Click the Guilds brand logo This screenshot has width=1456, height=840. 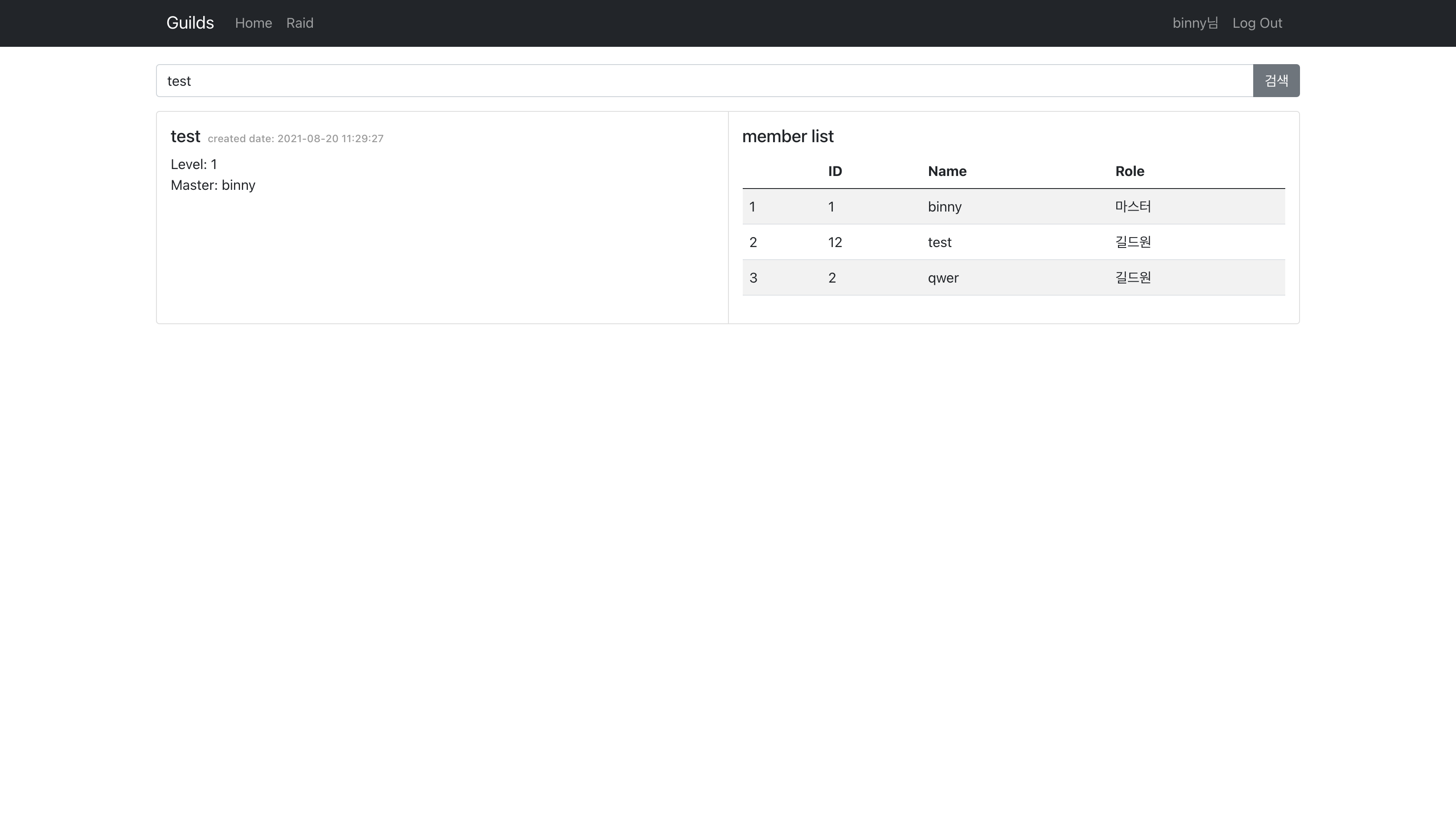pyautogui.click(x=190, y=23)
